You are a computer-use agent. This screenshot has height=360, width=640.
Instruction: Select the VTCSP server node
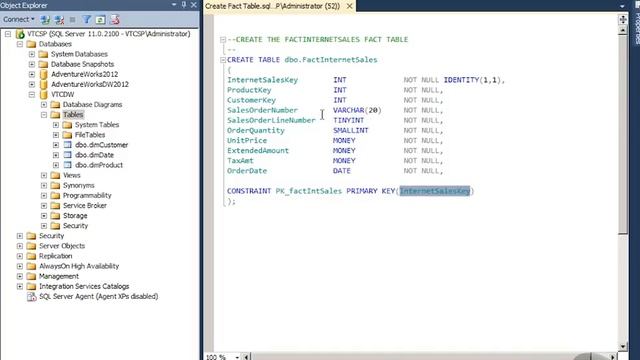pos(109,34)
